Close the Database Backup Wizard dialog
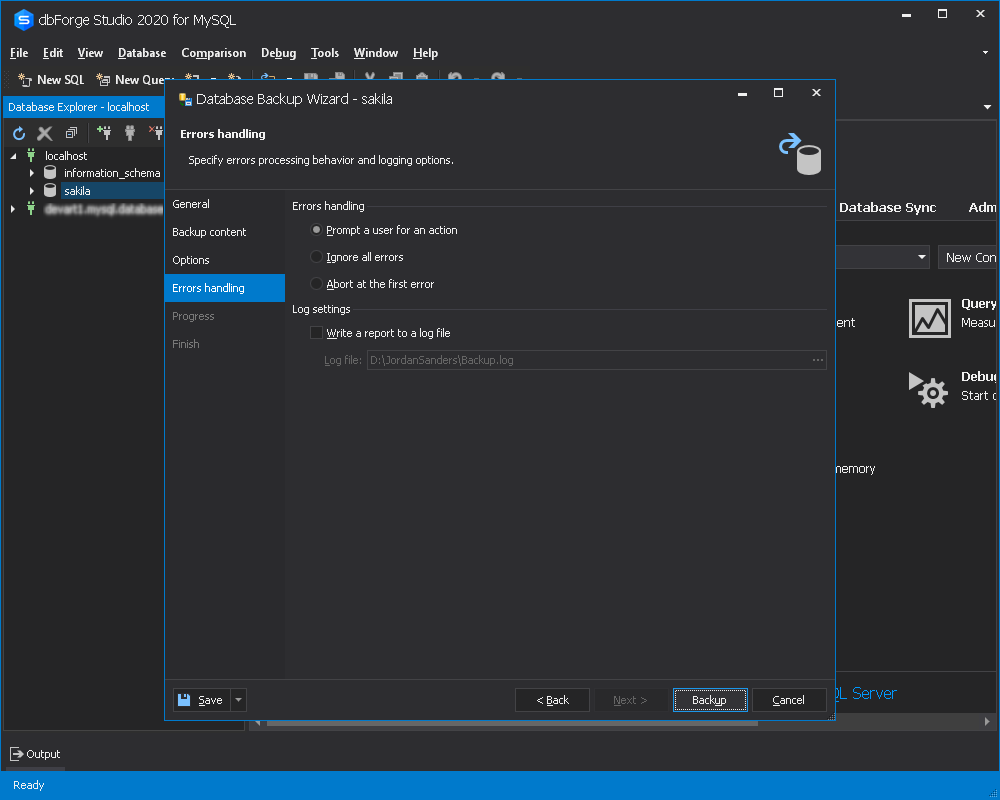 [816, 93]
